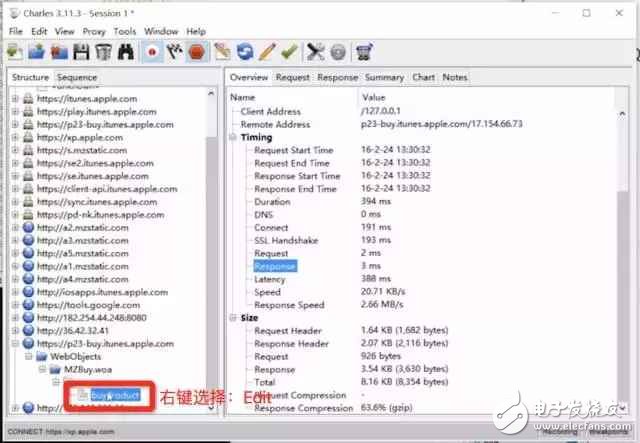Click the binoculars Find icon

(x=123, y=52)
